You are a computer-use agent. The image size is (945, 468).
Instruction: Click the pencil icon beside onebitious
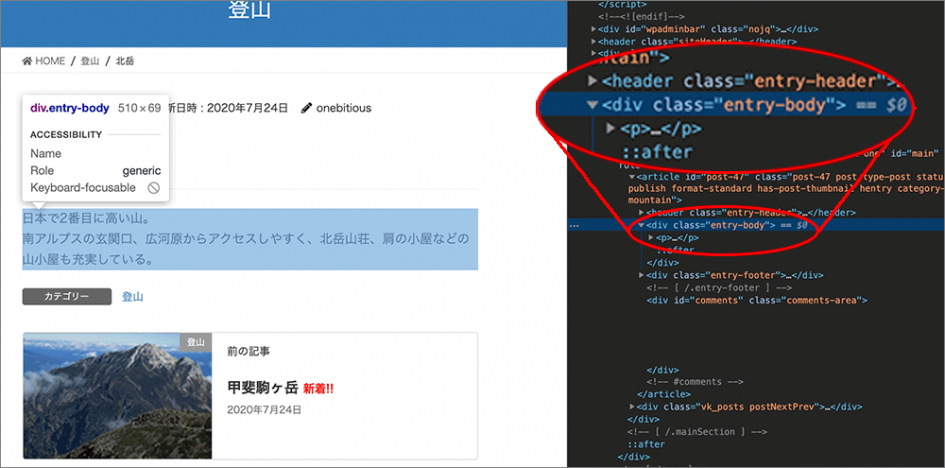[x=307, y=108]
